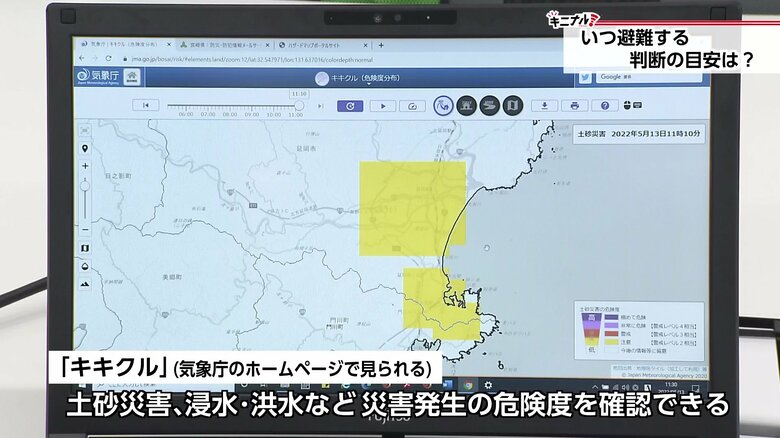
Task: Click the large yellow warning area on map
Action: (x=413, y=209)
